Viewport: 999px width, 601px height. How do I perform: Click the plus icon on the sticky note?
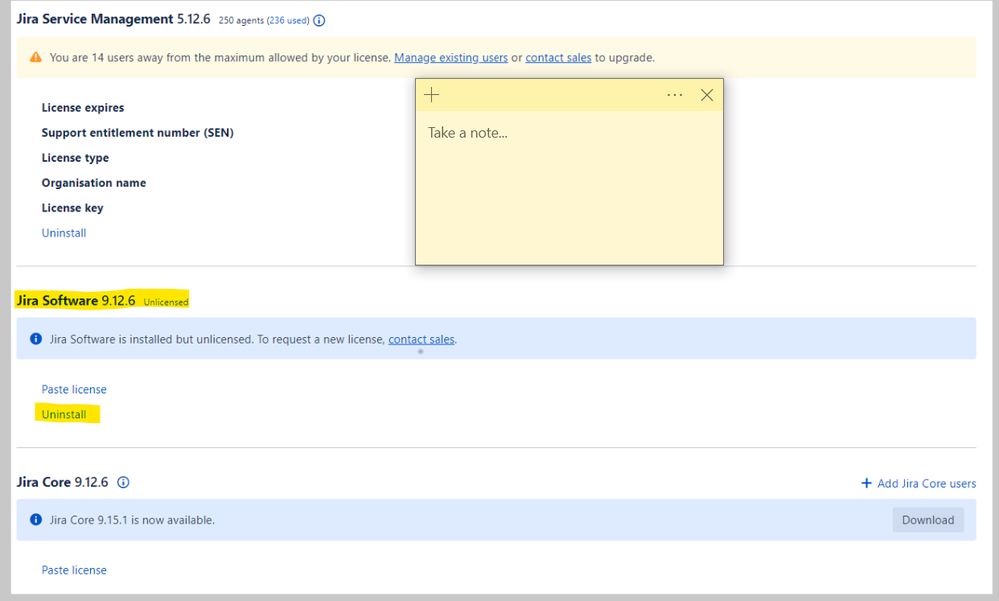click(x=431, y=95)
